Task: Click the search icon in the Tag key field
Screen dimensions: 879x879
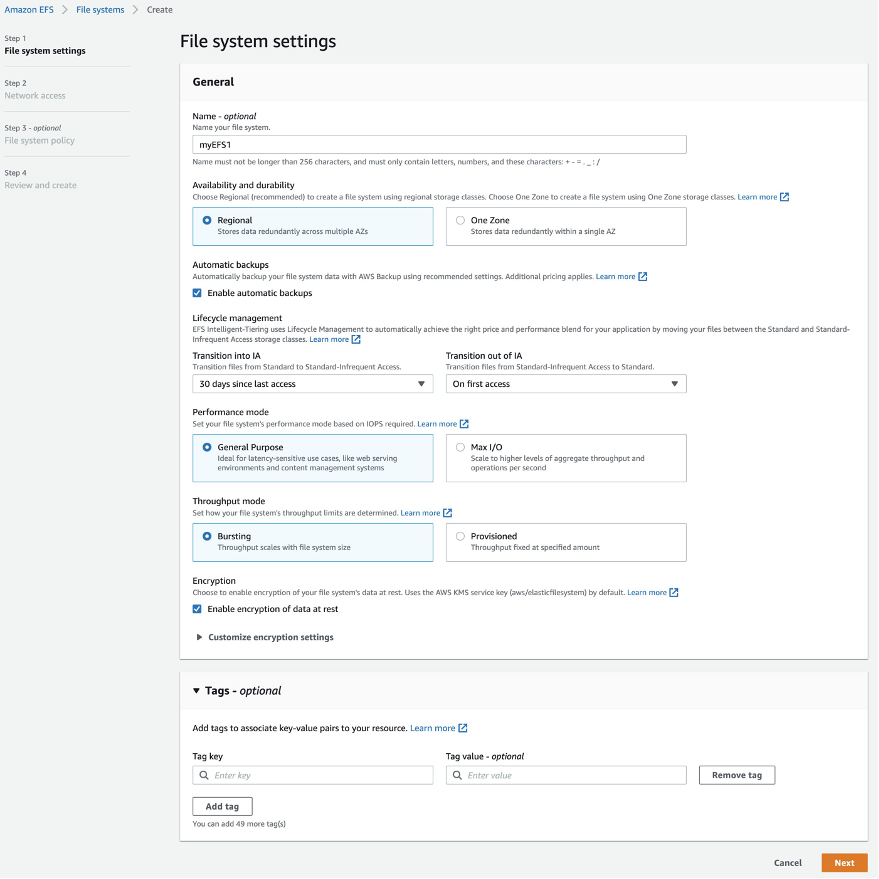Action: coord(201,775)
